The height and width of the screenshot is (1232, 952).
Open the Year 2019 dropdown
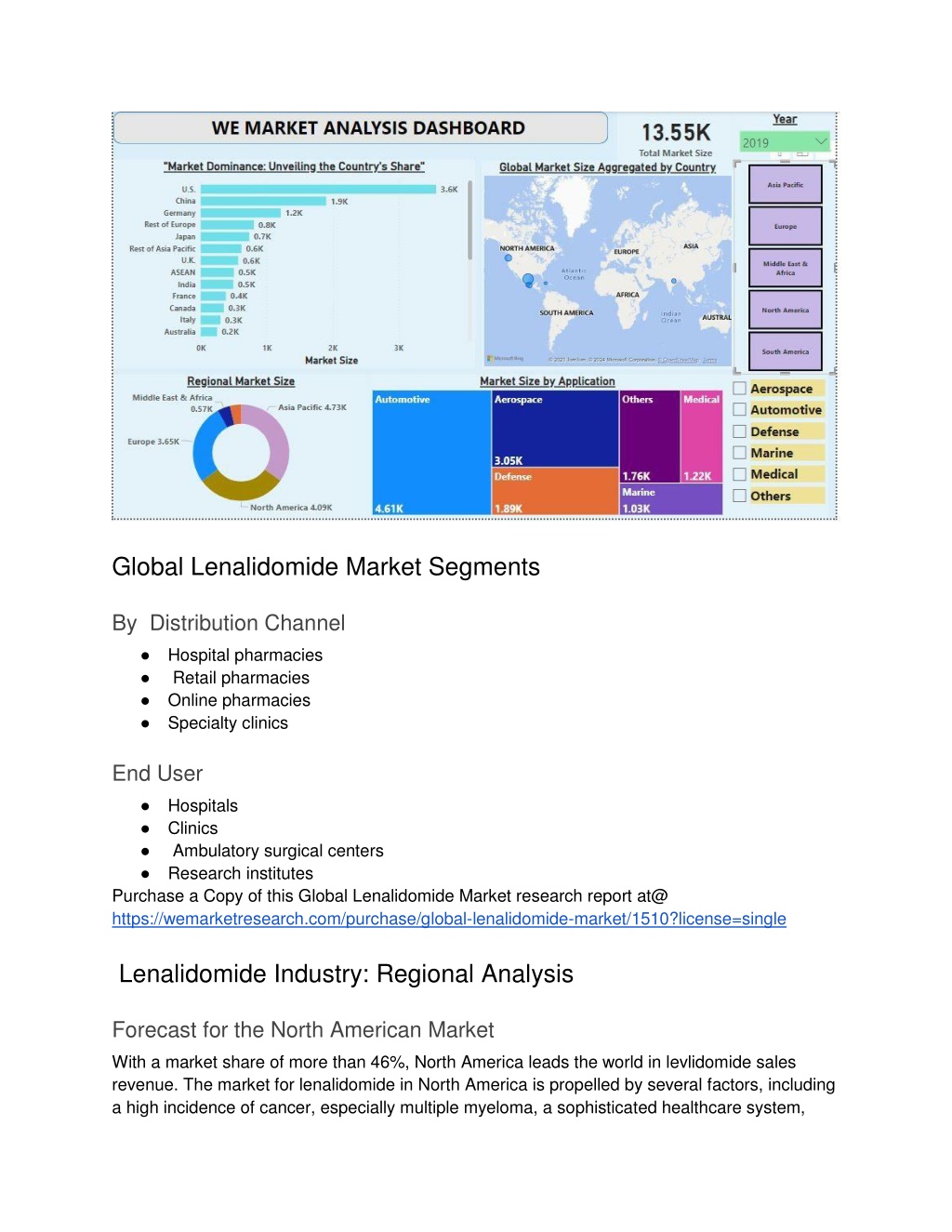click(x=784, y=142)
